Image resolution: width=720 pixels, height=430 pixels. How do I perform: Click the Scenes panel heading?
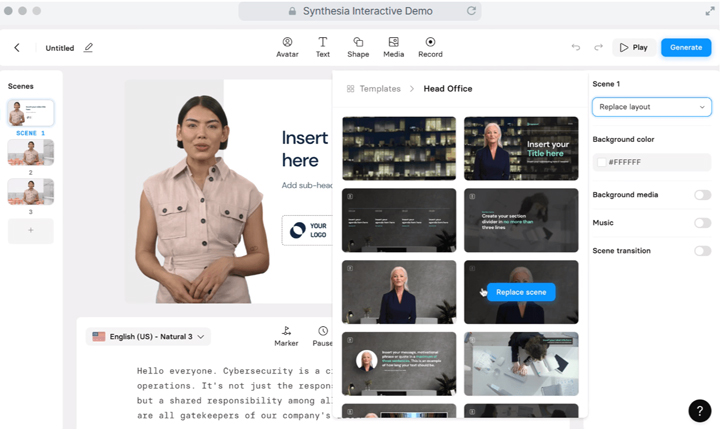point(21,86)
